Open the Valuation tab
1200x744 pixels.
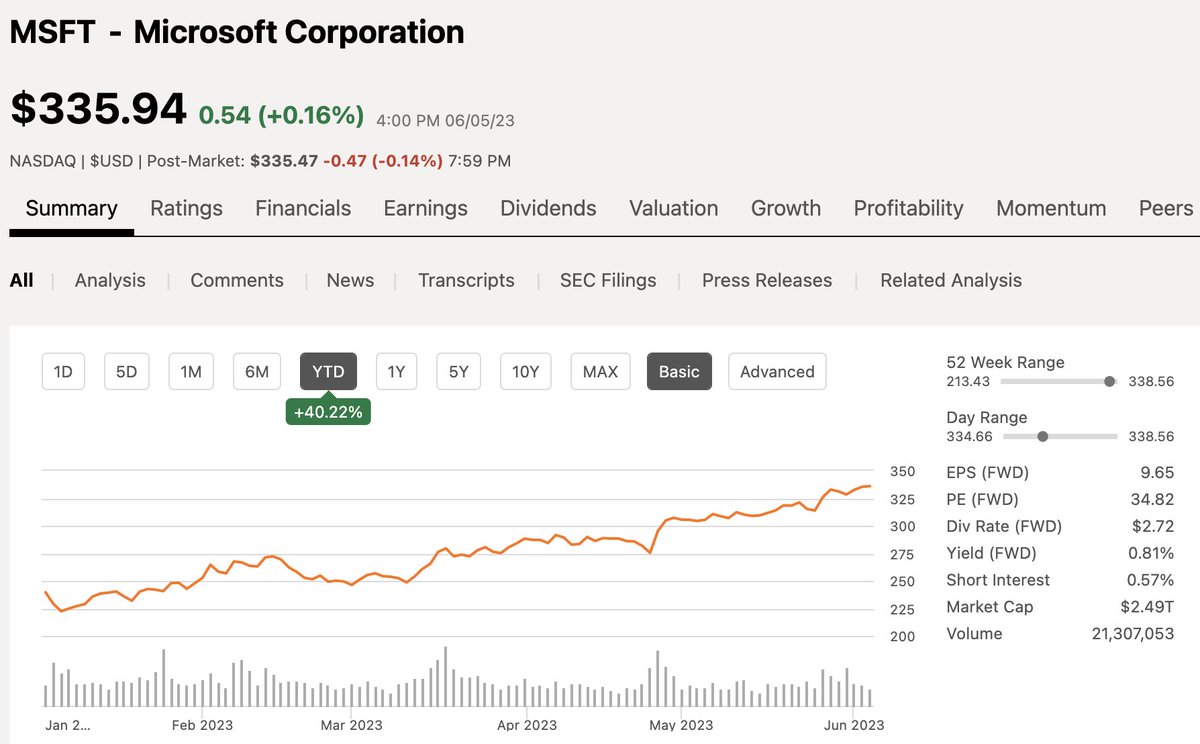[673, 208]
